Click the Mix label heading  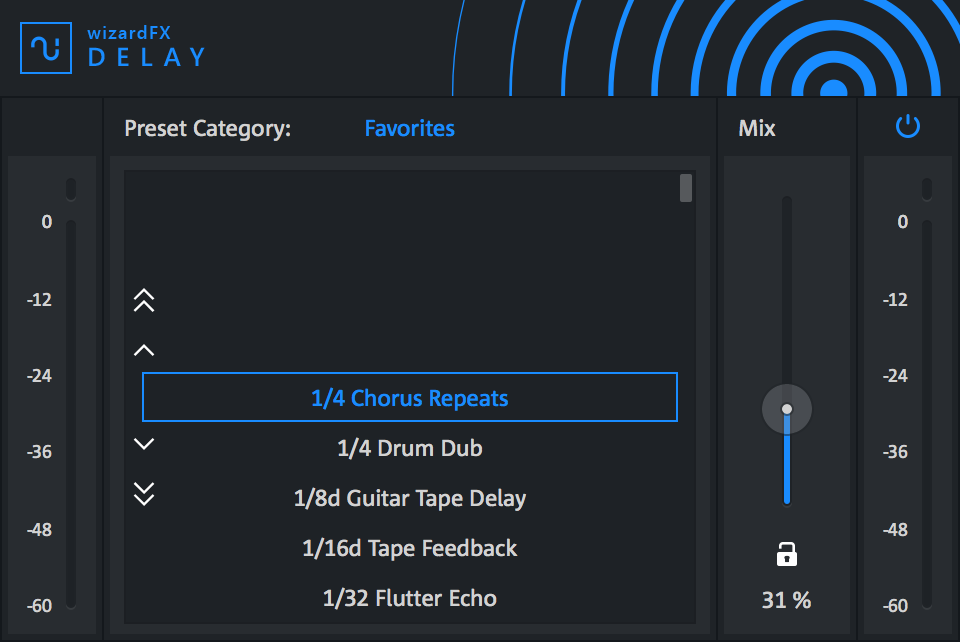757,128
